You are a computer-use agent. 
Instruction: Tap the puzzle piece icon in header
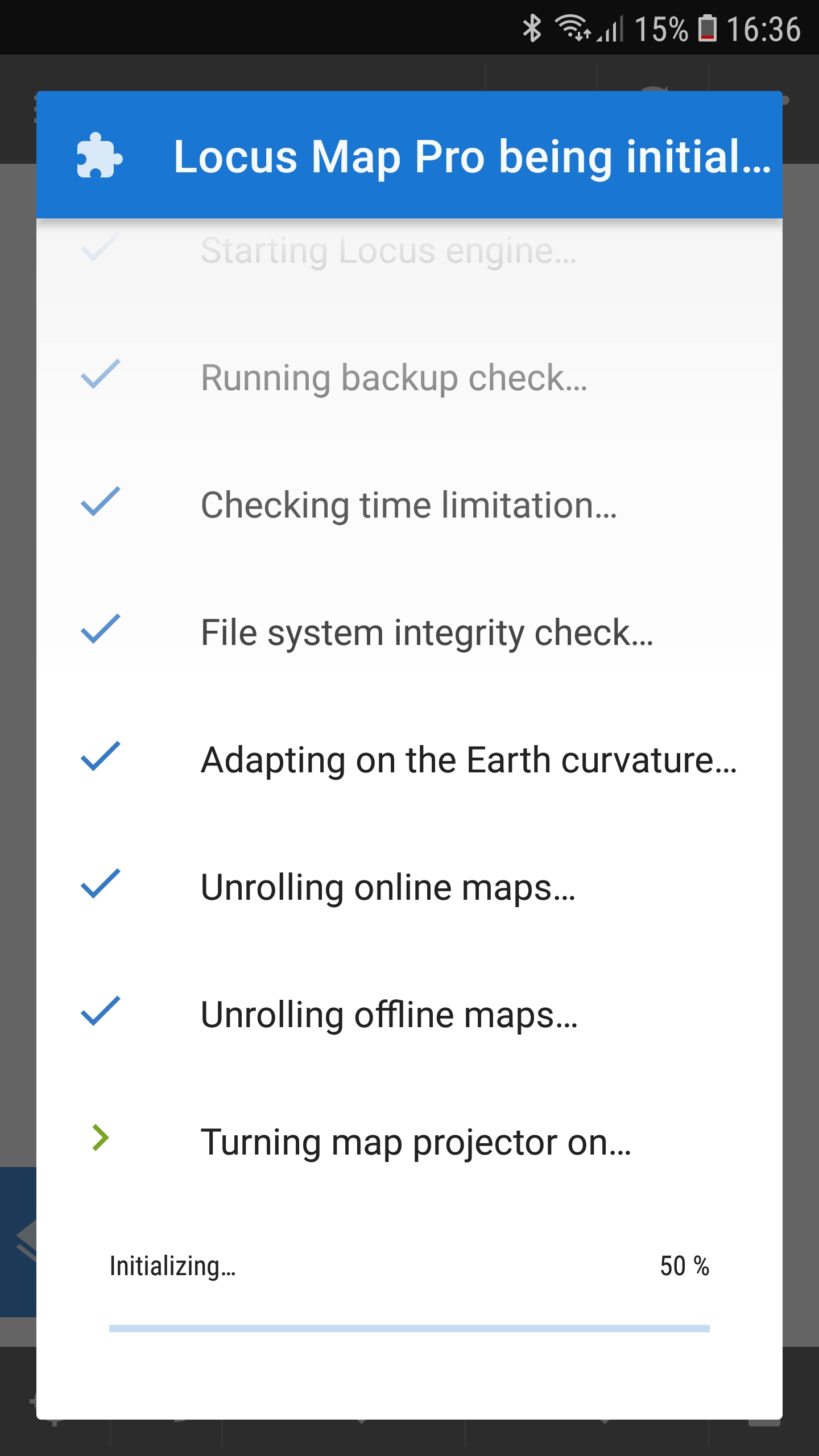coord(100,155)
